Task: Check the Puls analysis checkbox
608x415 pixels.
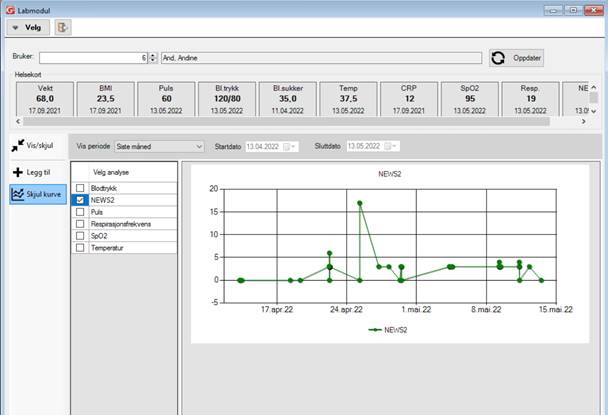Action: coord(80,212)
